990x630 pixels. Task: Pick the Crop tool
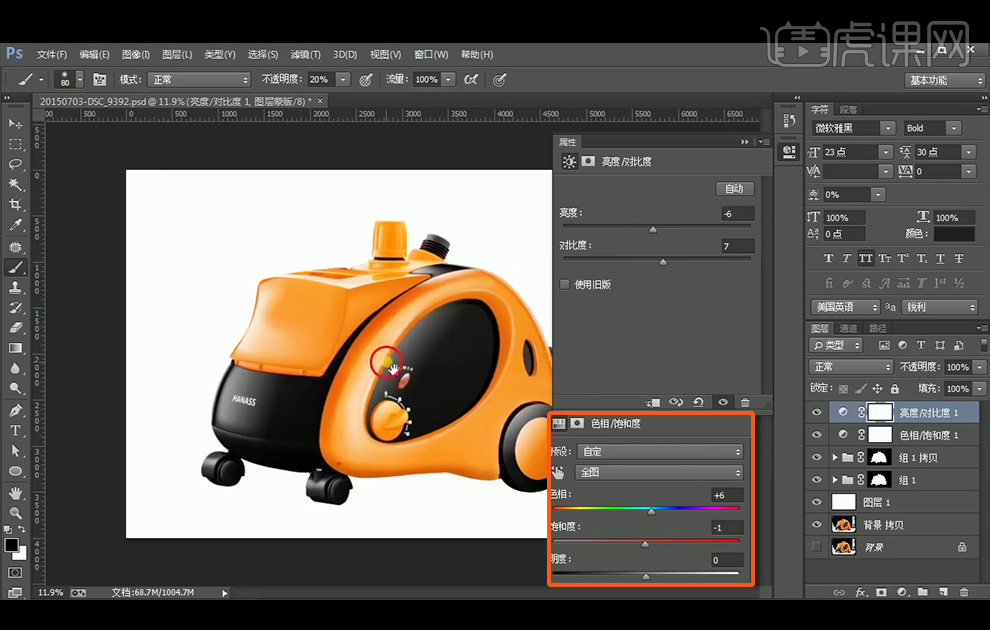tap(16, 205)
